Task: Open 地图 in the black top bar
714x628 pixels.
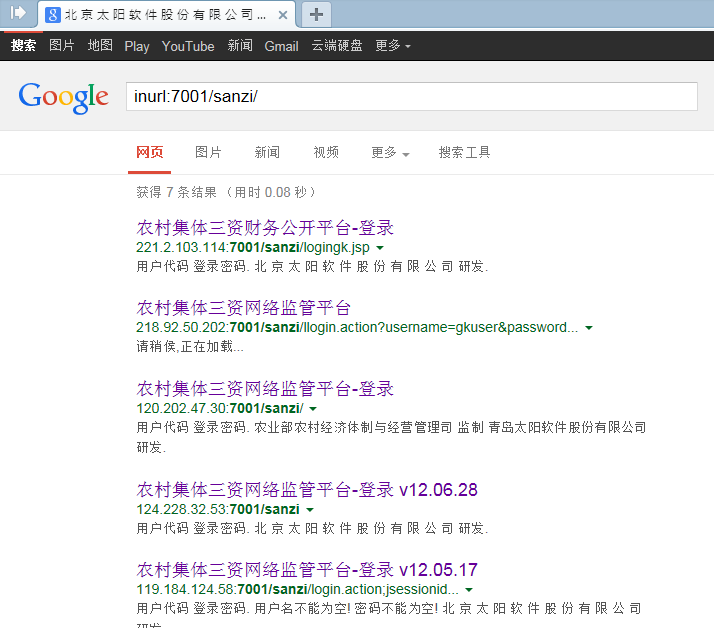Action: 100,46
